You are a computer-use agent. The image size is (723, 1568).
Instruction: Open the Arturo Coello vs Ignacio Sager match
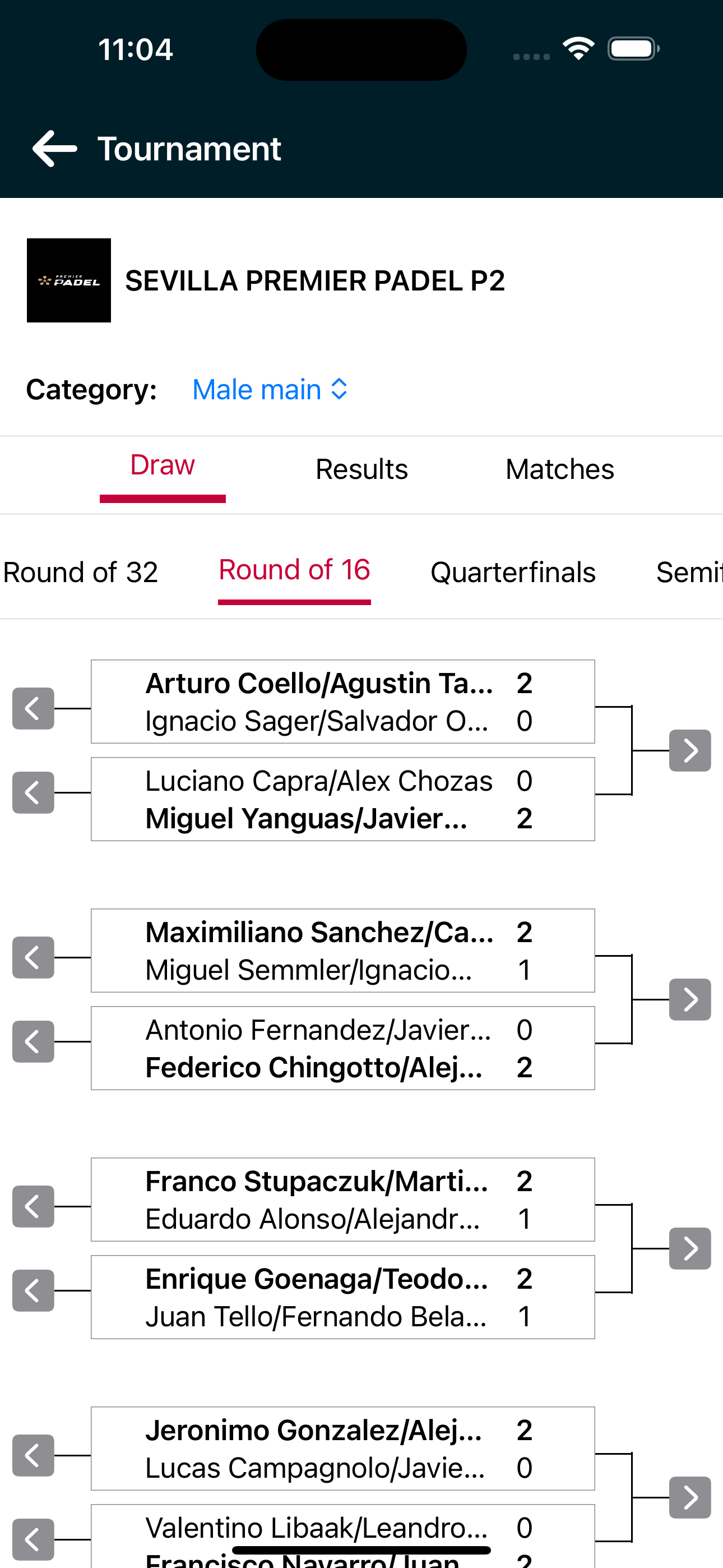point(342,702)
